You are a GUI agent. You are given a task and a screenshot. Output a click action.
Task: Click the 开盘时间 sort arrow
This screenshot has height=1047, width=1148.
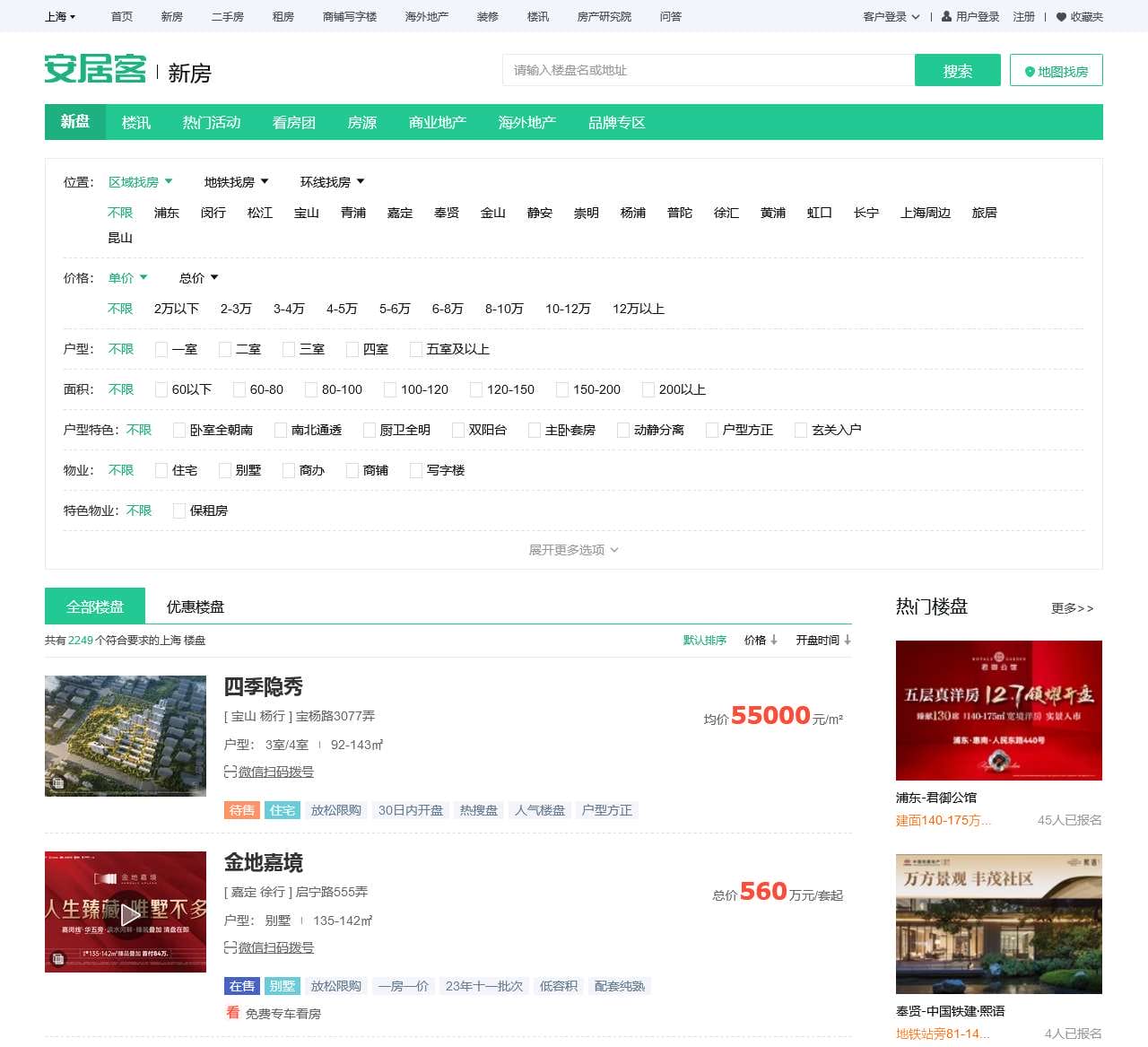click(x=848, y=641)
